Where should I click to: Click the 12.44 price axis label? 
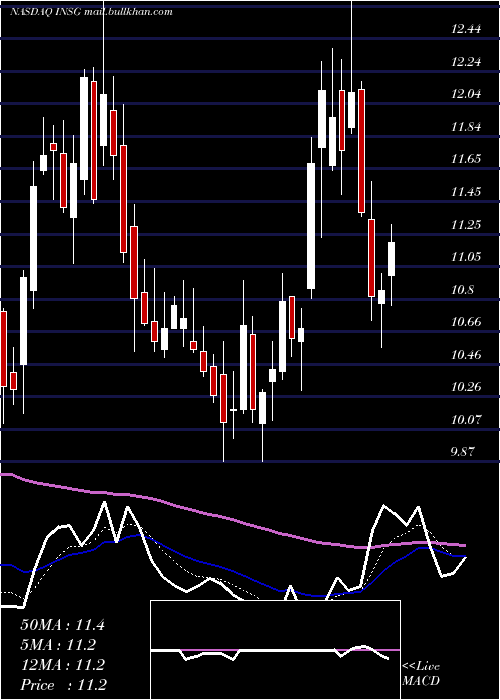tap(466, 29)
